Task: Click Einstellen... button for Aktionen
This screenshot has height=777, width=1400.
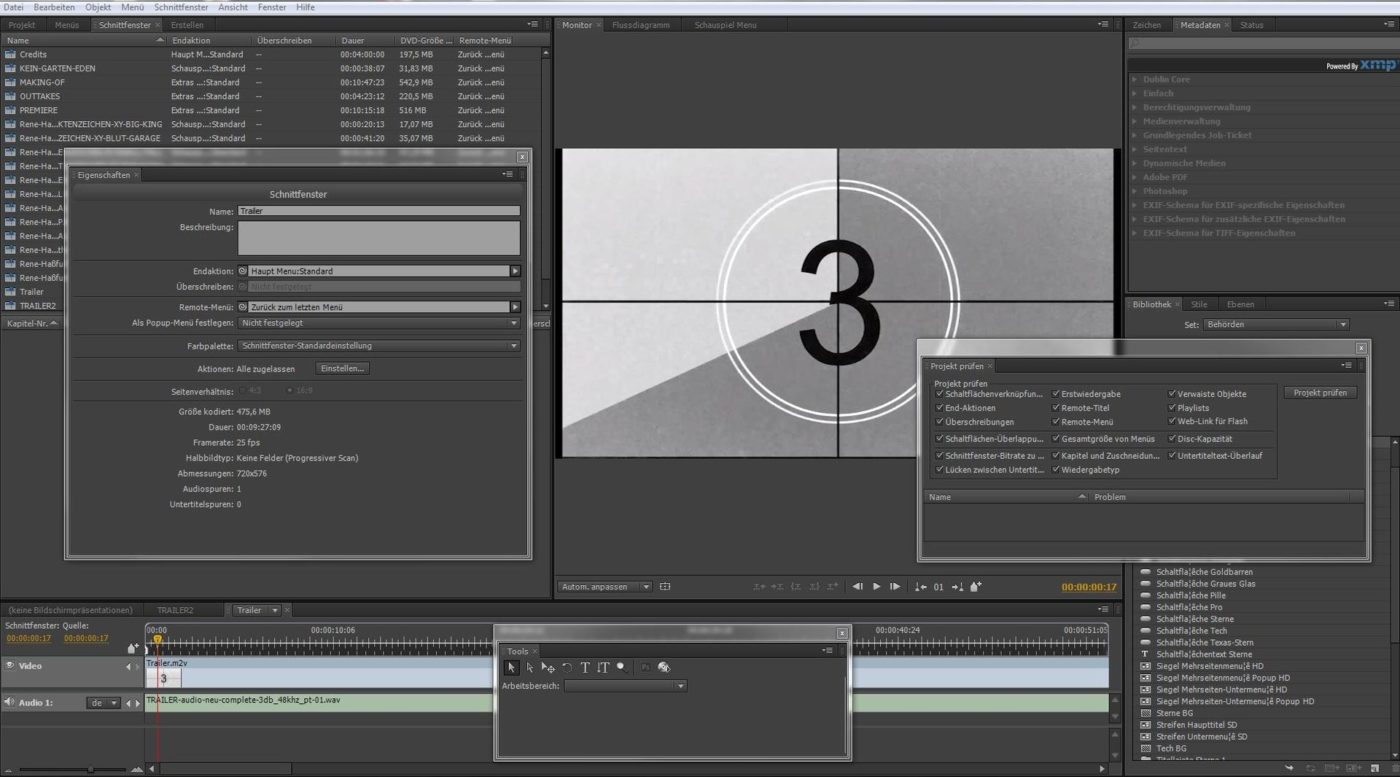Action: (343, 368)
